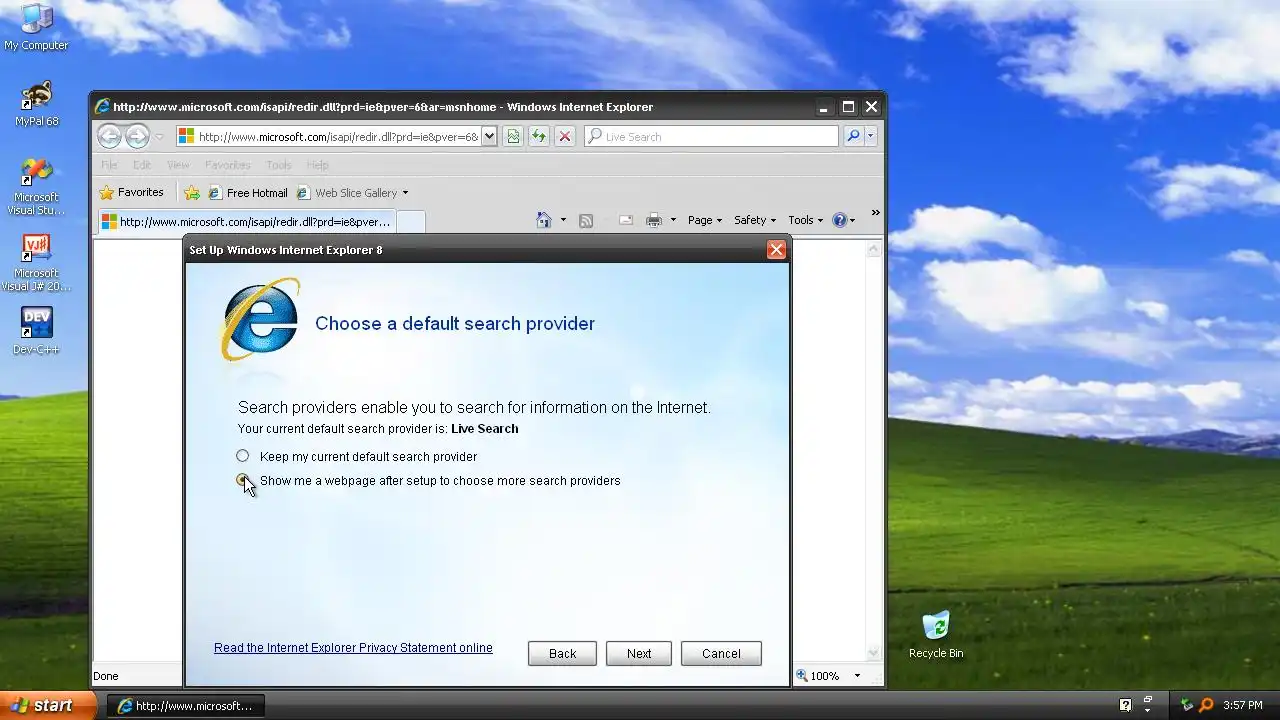
Task: Click inside the Live Search box
Action: click(x=711, y=137)
